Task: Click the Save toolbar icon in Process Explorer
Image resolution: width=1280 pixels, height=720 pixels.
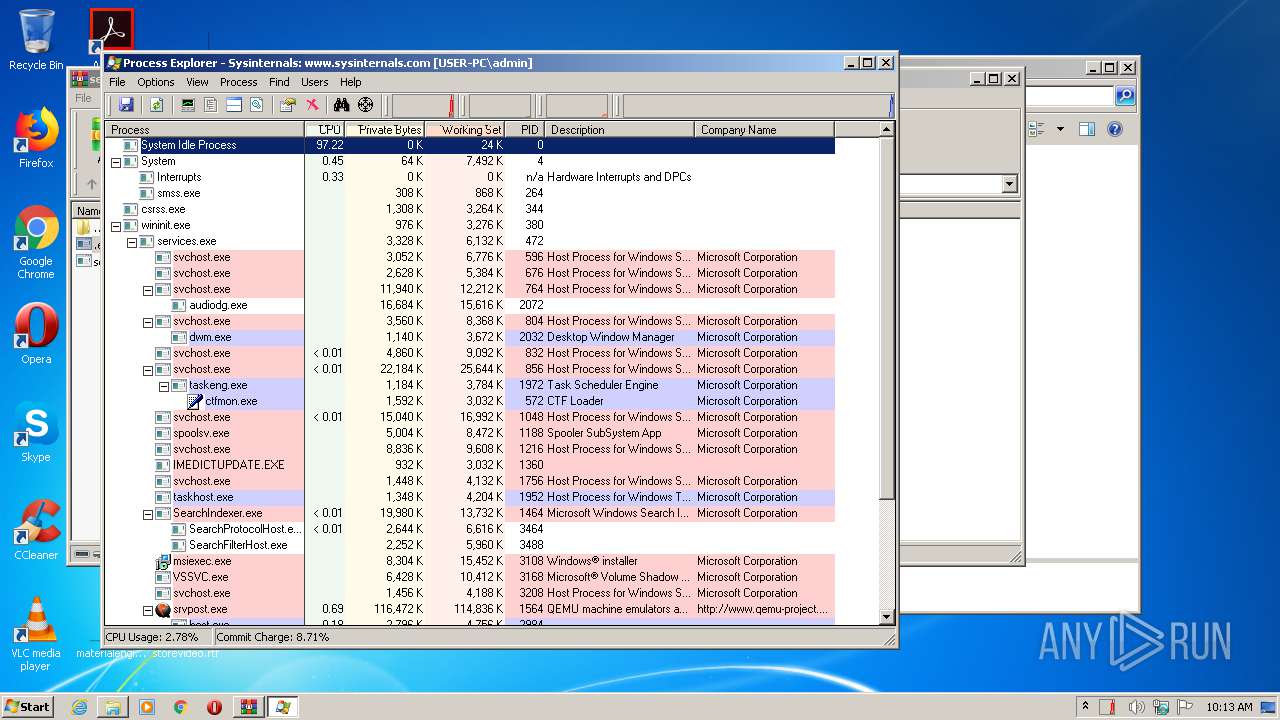Action: click(126, 104)
